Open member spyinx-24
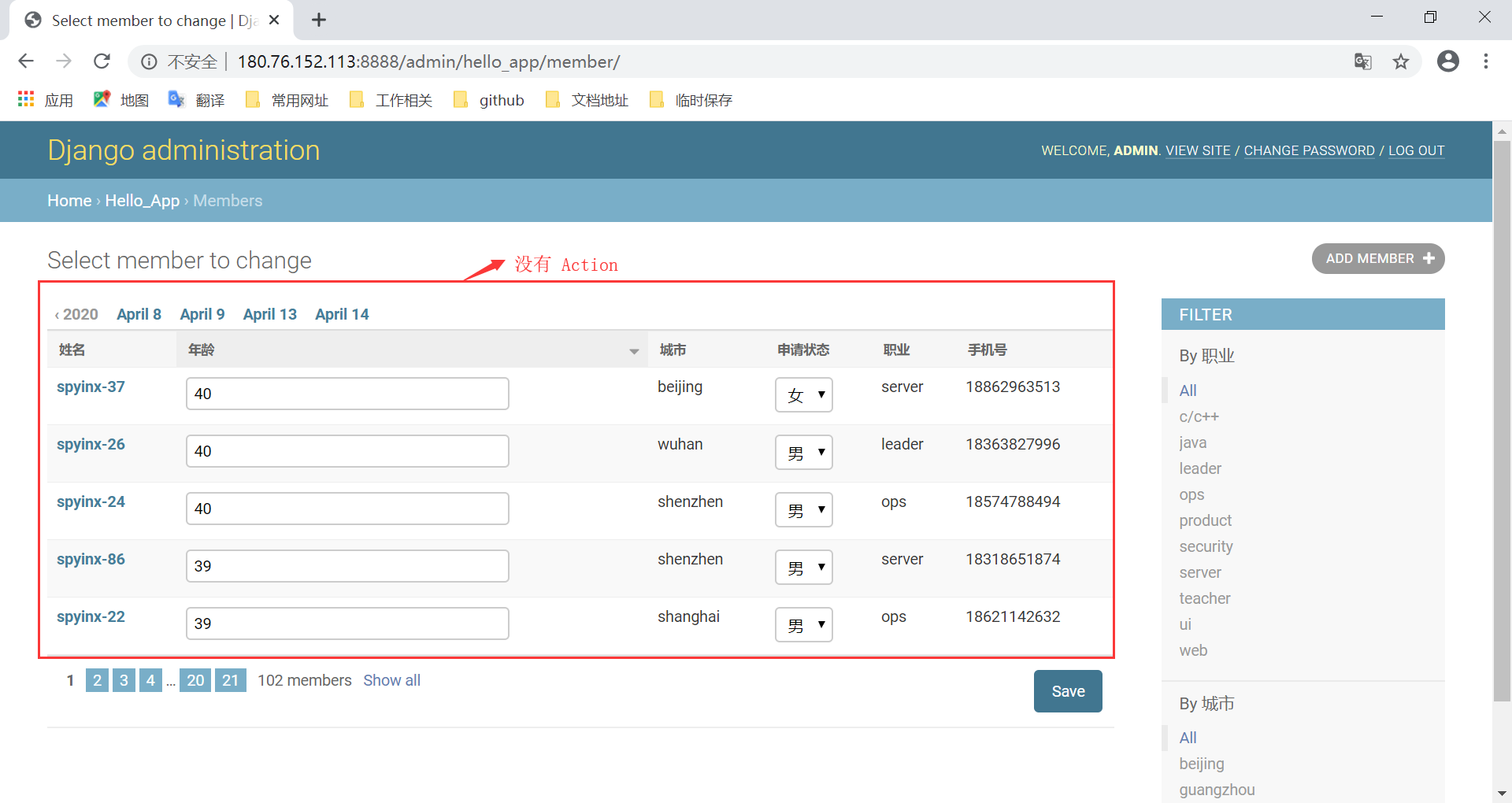Image resolution: width=1512 pixels, height=803 pixels. tap(91, 501)
